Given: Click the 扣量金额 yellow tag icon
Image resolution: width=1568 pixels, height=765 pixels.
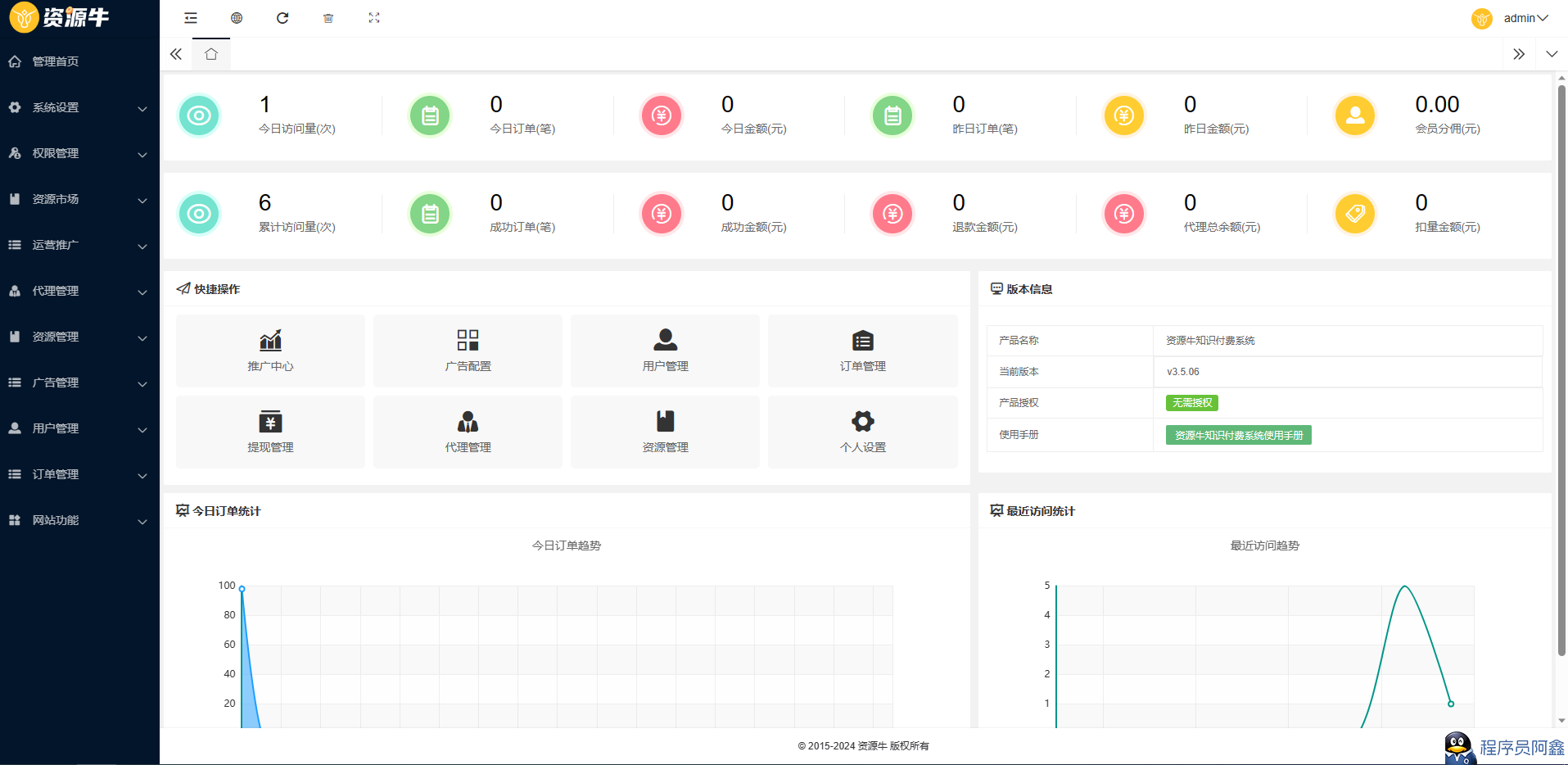Looking at the screenshot, I should (x=1355, y=214).
